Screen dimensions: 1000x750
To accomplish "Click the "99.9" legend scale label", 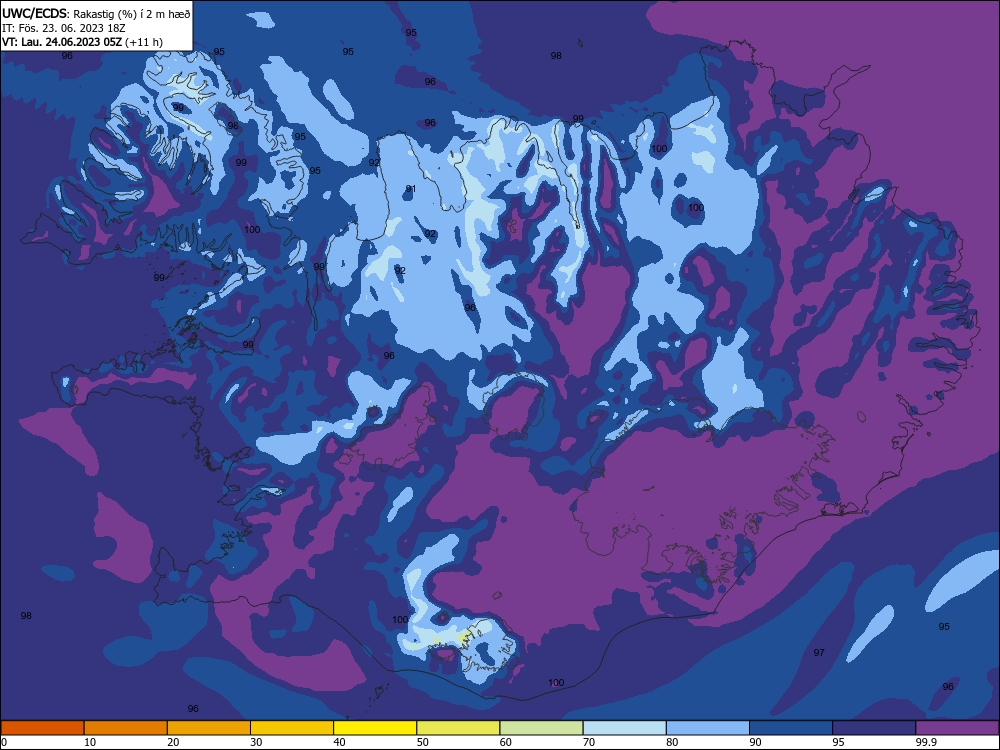I will coord(926,742).
